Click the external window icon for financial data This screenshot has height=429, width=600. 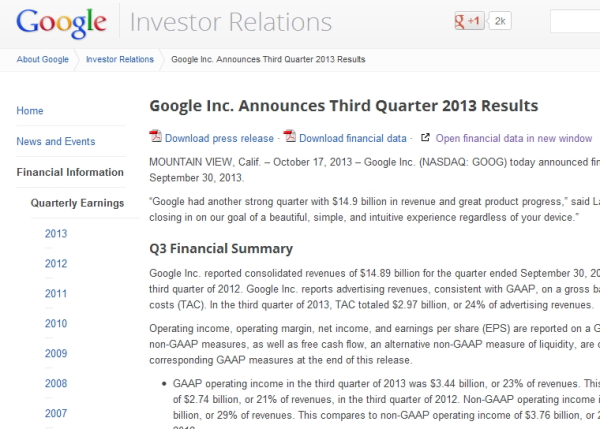pyautogui.click(x=425, y=138)
